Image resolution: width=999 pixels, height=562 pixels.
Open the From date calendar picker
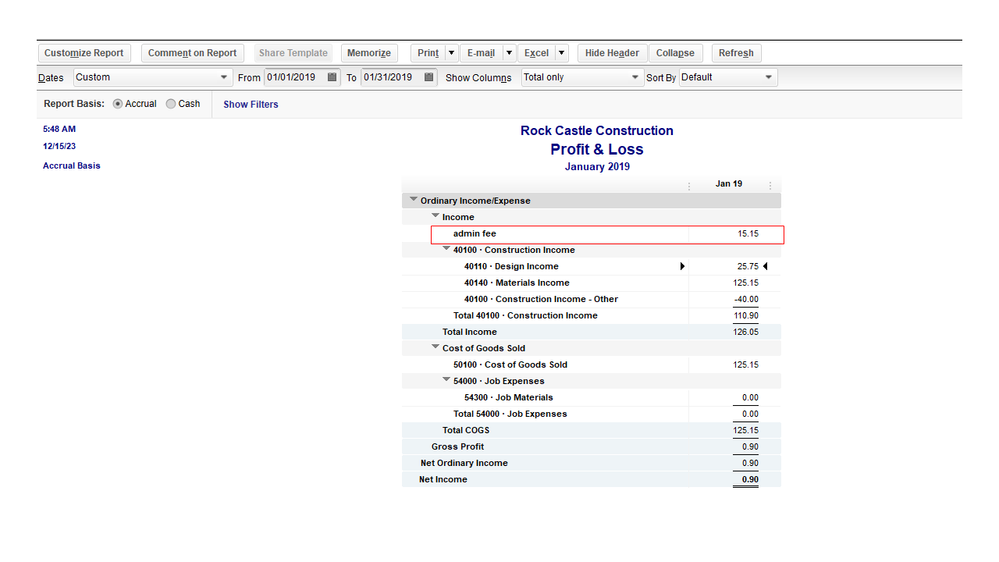332,77
